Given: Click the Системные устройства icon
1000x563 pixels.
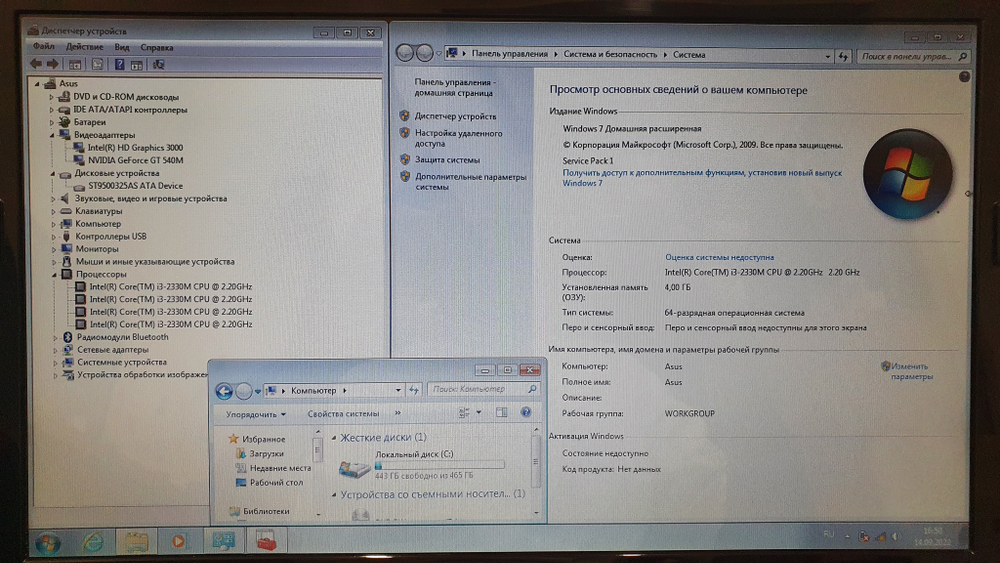Looking at the screenshot, I should 68,362.
